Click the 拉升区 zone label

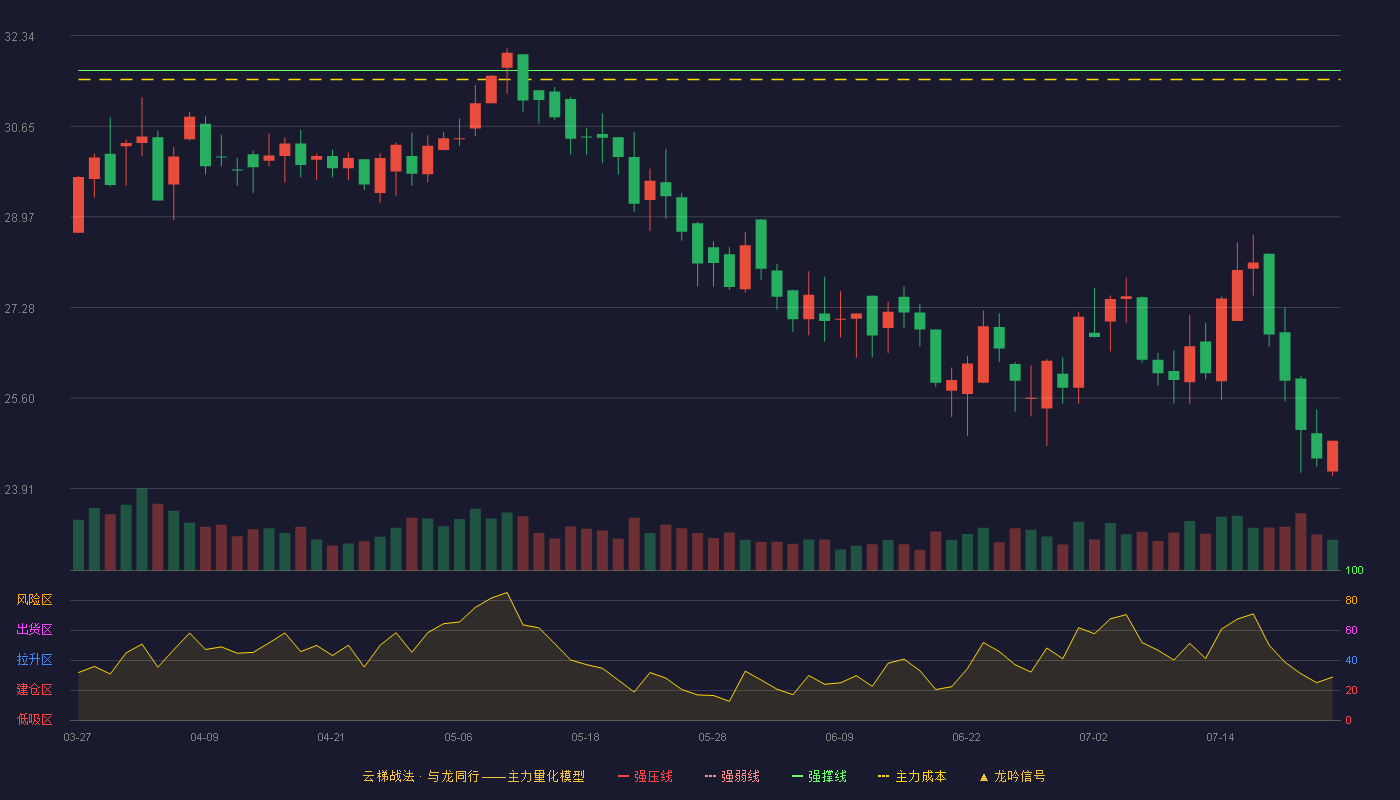[x=34, y=660]
